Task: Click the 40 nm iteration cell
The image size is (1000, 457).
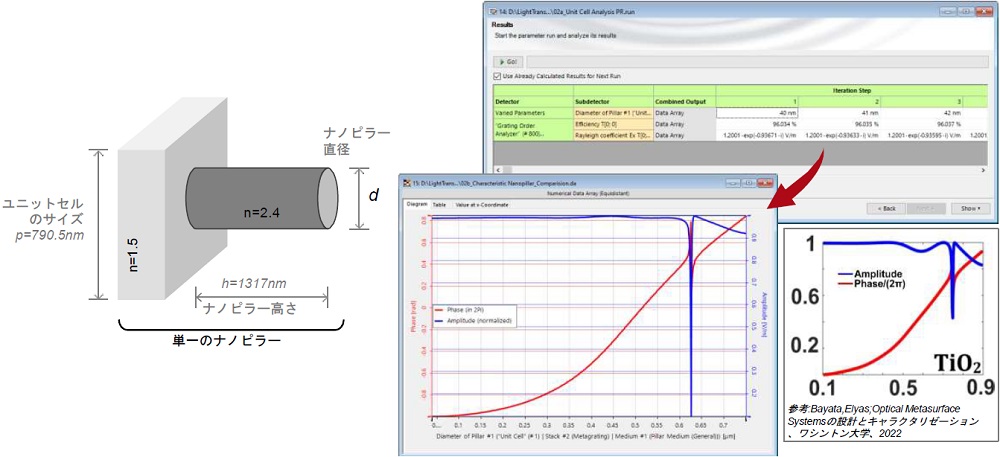Action: (x=756, y=112)
